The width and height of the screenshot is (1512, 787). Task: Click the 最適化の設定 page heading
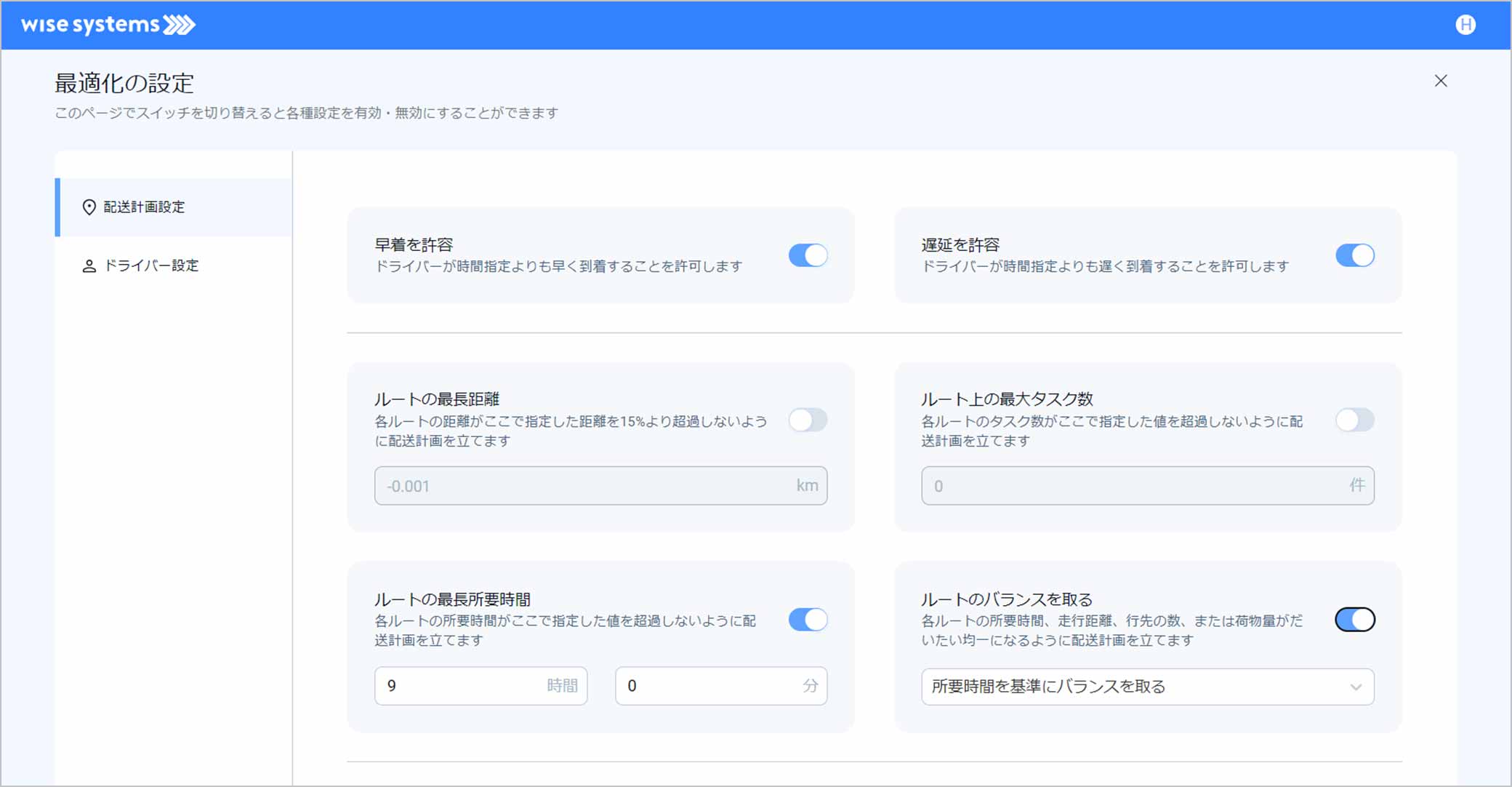point(124,84)
